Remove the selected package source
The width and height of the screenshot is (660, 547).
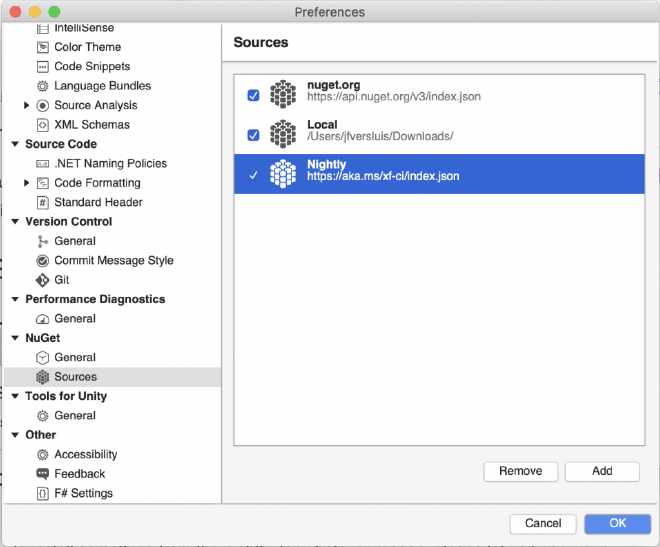click(x=521, y=471)
